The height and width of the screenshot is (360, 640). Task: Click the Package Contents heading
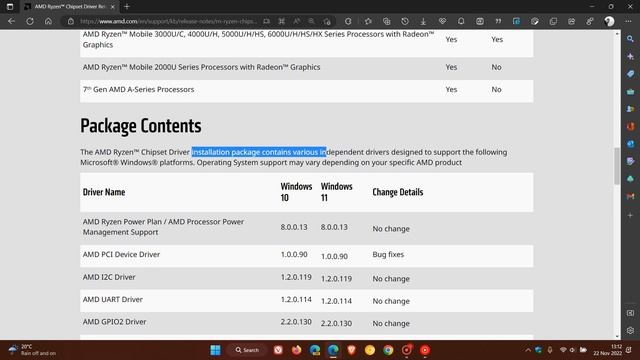140,126
